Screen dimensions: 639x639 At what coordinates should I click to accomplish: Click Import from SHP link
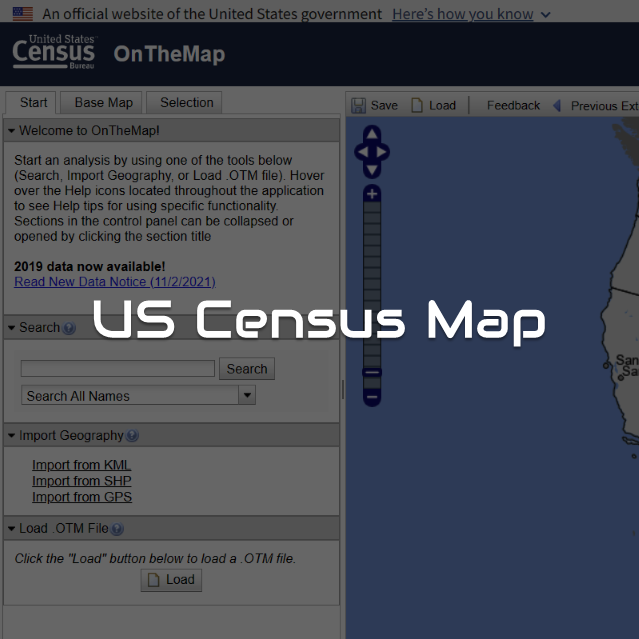coord(82,481)
